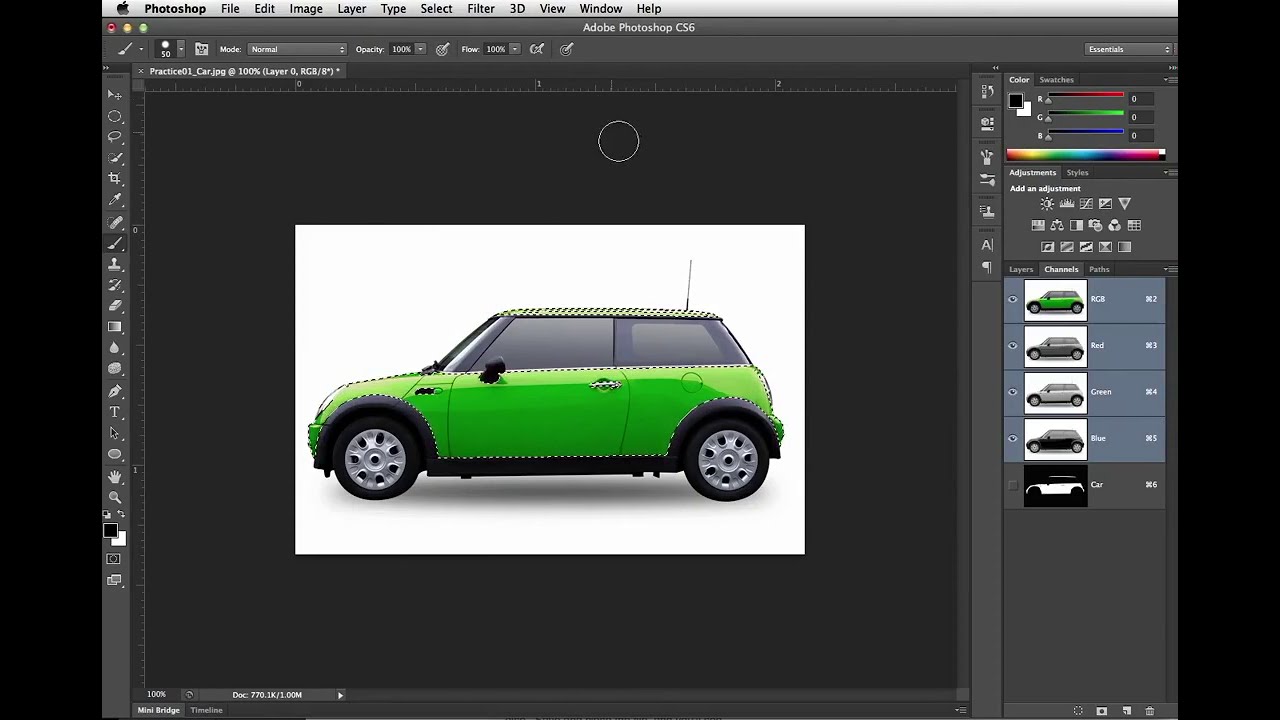The image size is (1280, 720).
Task: Open the Character panel icon
Action: pos(987,245)
